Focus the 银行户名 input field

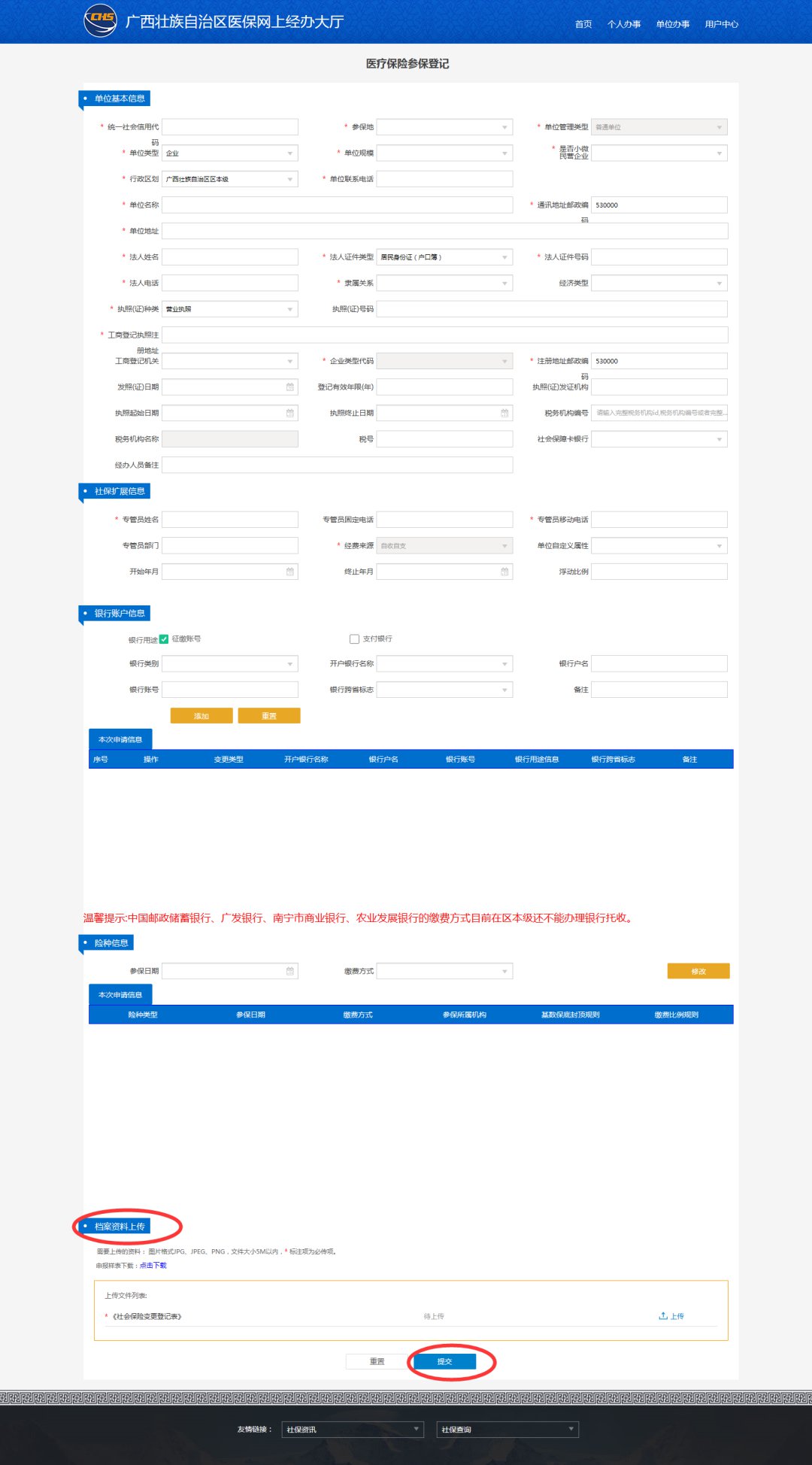point(659,664)
